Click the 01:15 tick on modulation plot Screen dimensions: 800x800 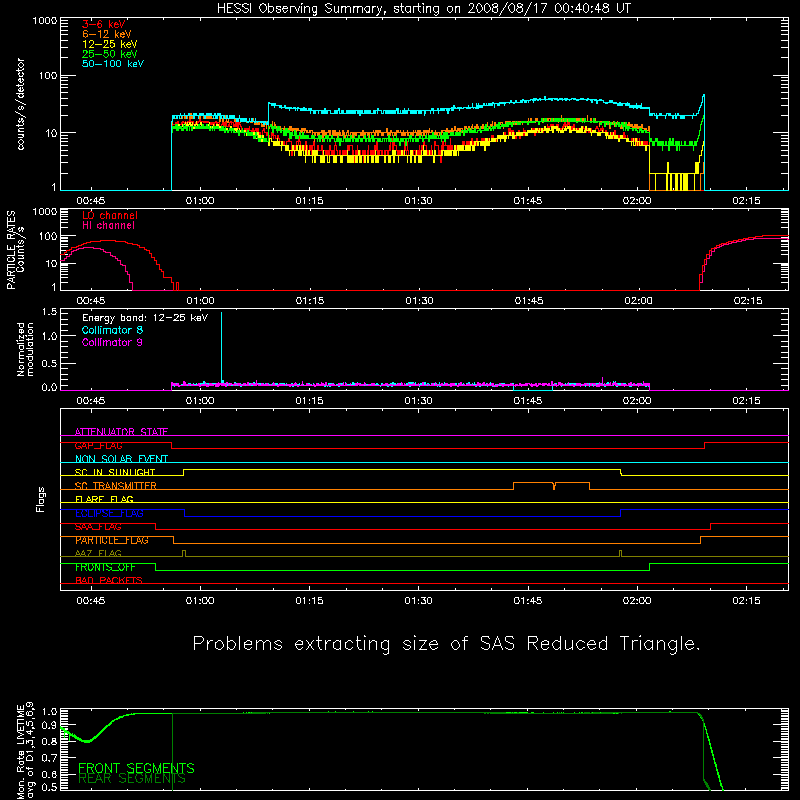[309, 401]
